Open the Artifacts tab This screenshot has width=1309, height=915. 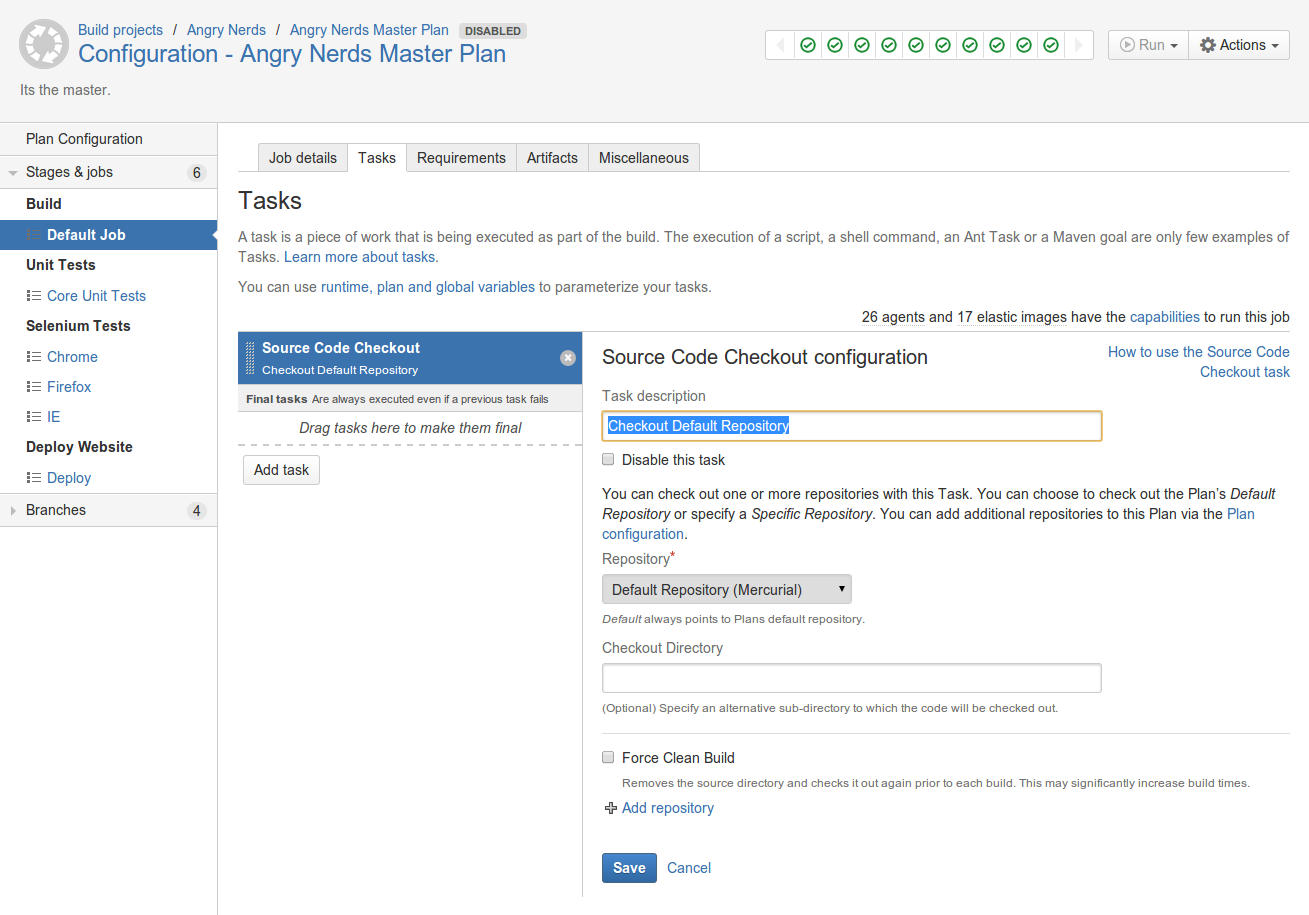[x=552, y=158]
